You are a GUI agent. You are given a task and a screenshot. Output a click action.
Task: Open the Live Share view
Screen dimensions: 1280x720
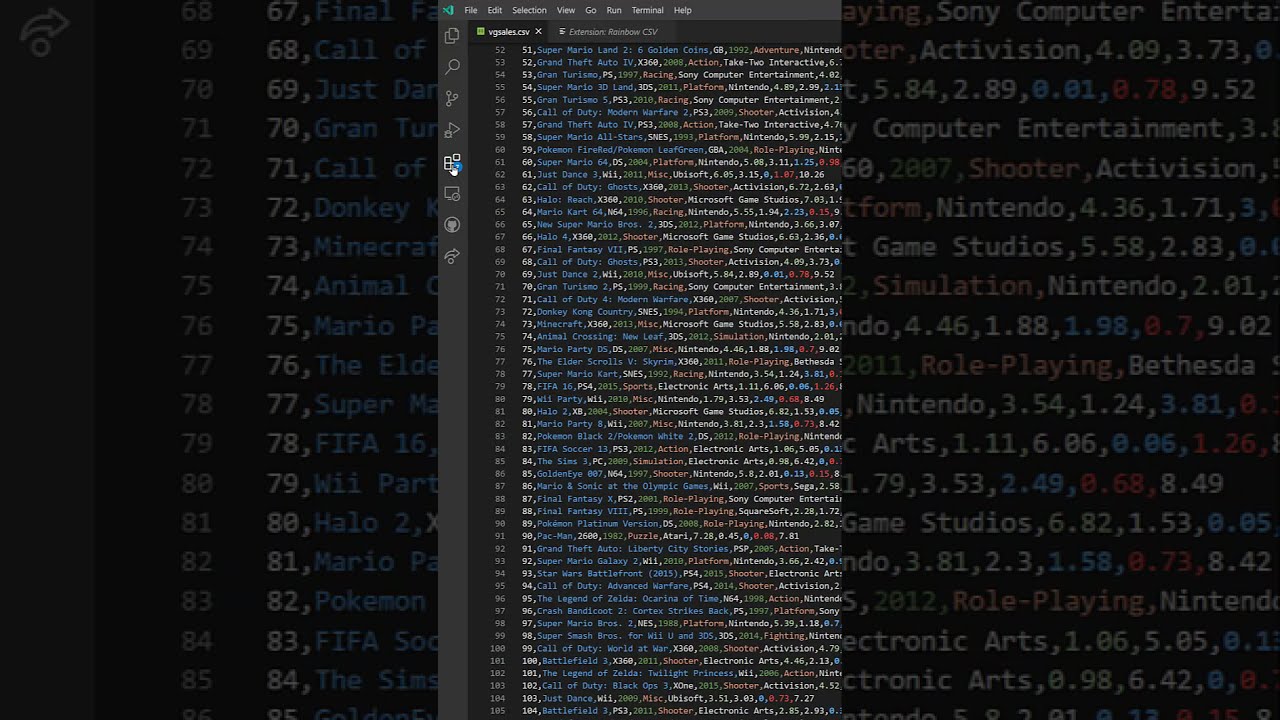pyautogui.click(x=452, y=256)
